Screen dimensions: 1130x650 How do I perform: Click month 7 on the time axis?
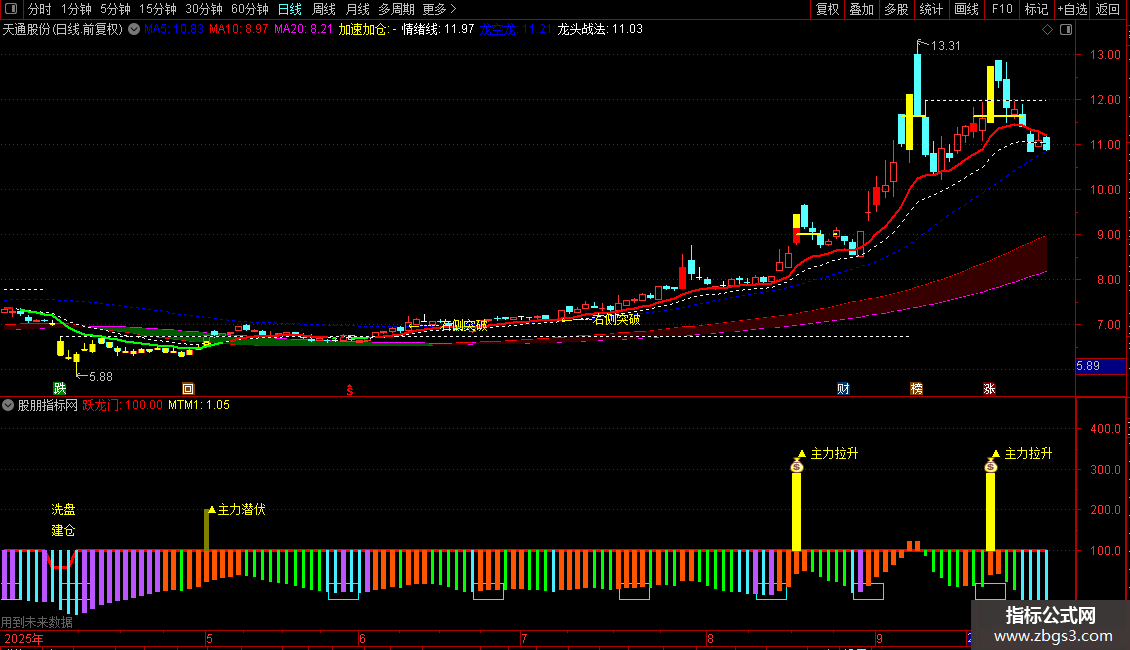pos(524,639)
